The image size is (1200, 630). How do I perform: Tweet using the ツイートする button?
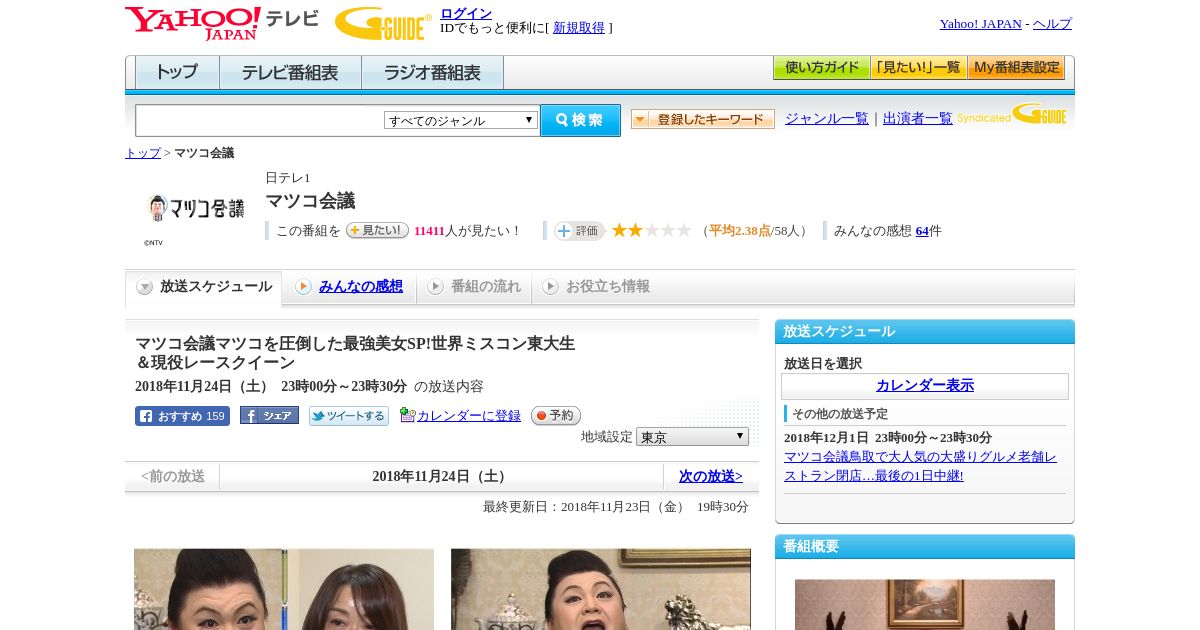pos(348,416)
